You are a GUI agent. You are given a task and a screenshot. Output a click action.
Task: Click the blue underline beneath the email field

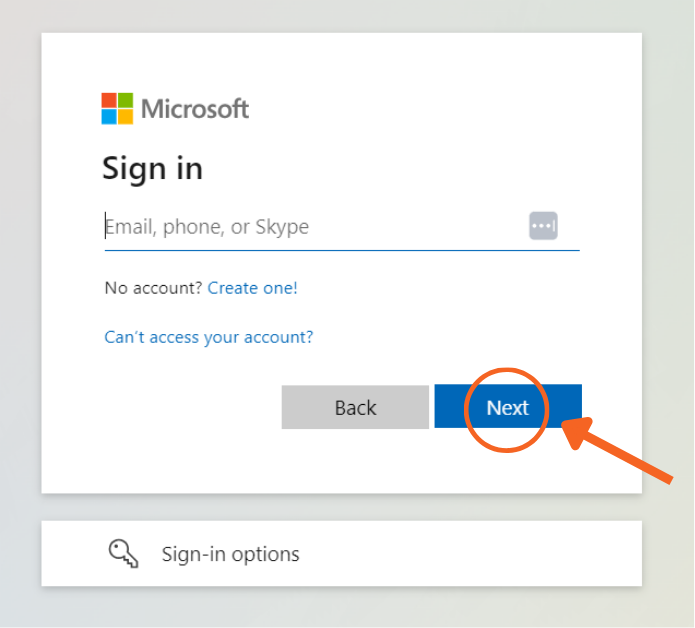coord(342,249)
